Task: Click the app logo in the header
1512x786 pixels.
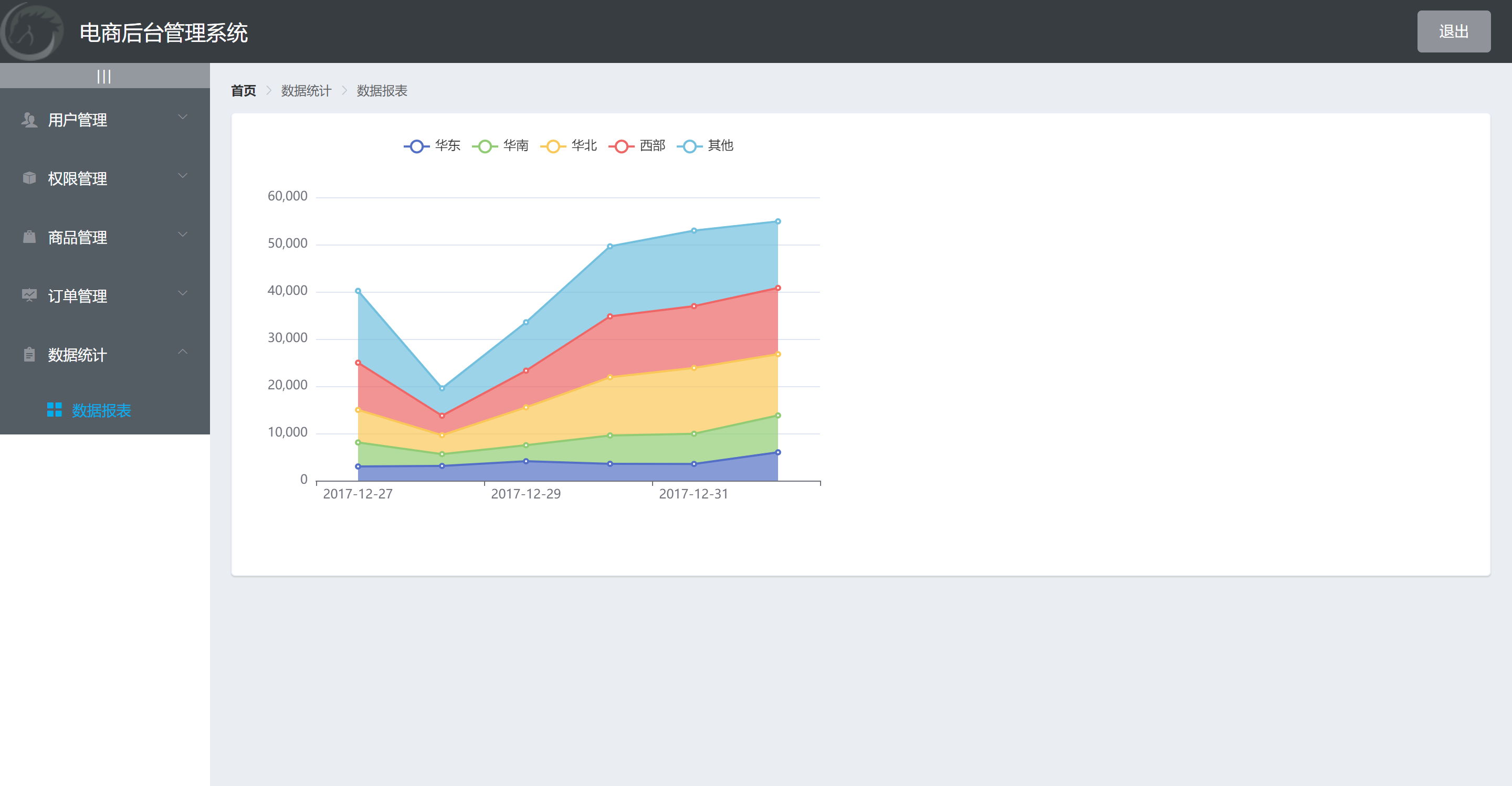Action: click(x=30, y=31)
